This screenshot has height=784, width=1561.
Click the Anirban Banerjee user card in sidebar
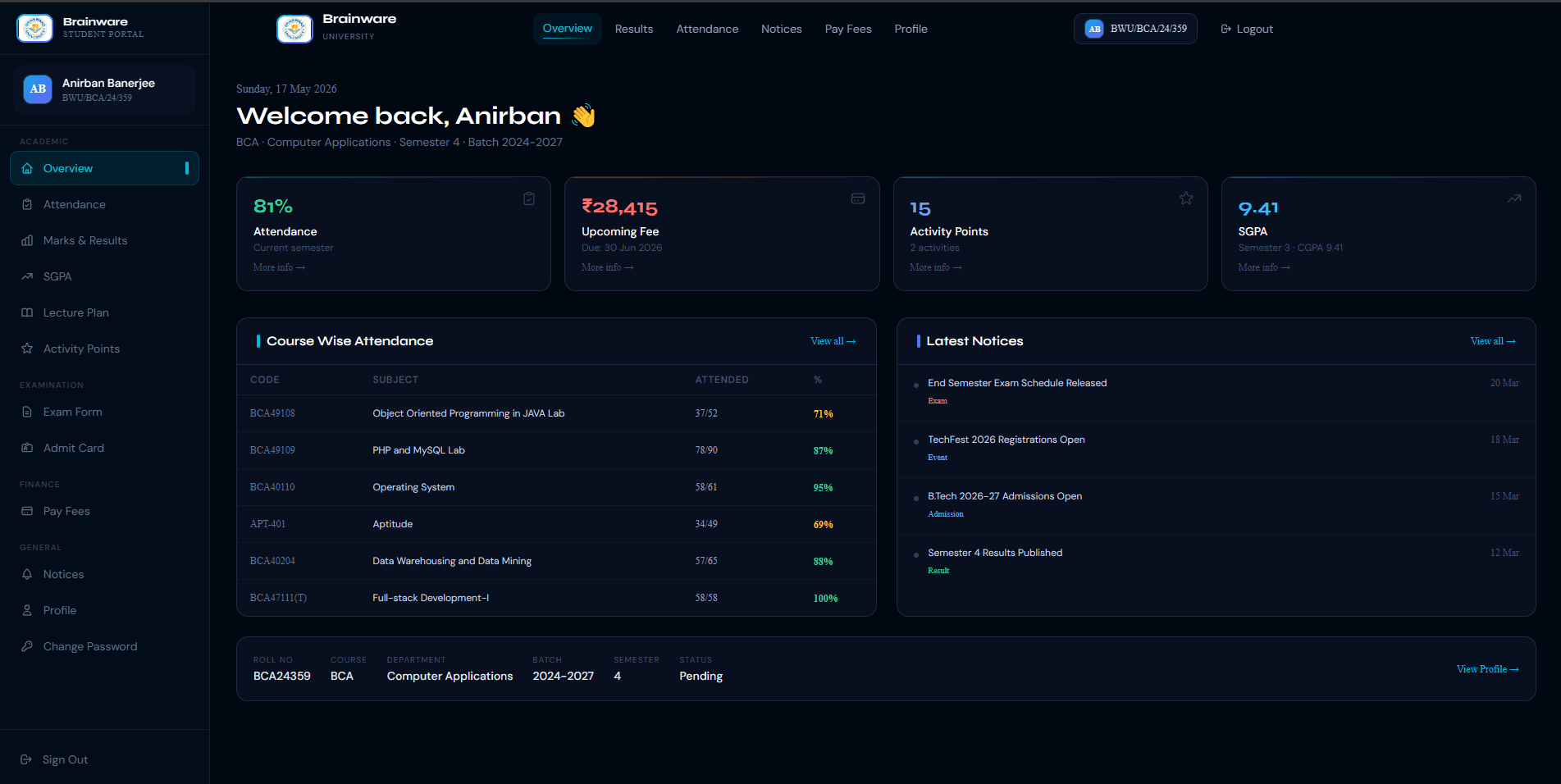tap(104, 89)
